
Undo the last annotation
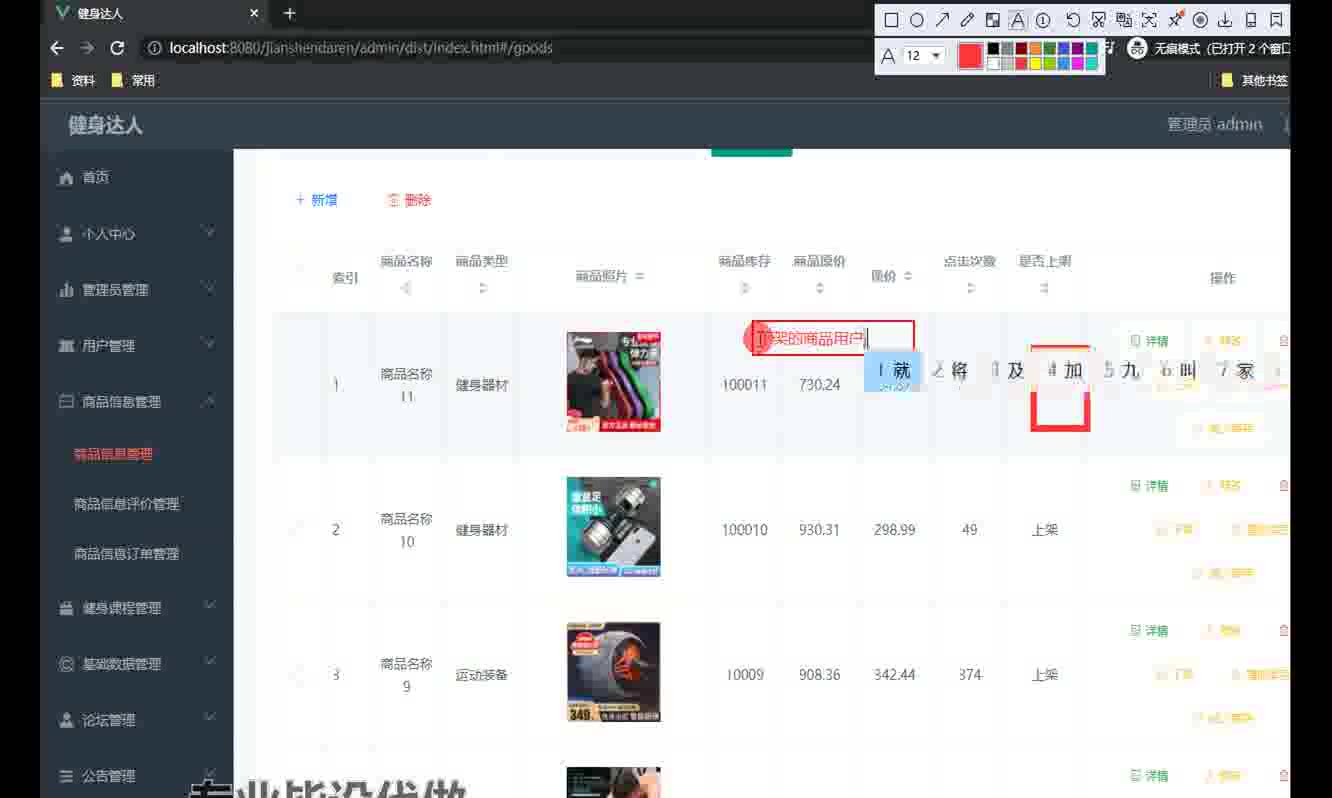click(1073, 20)
